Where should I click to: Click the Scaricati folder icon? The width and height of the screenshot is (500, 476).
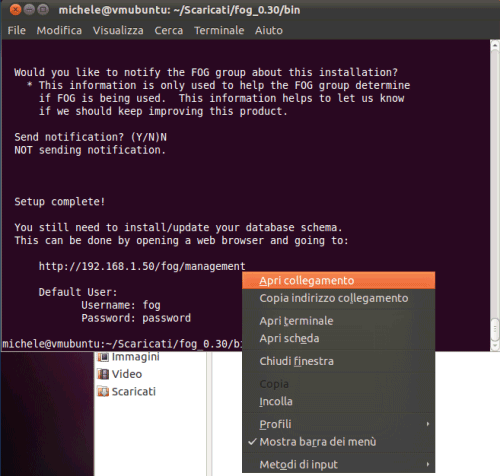coord(103,391)
